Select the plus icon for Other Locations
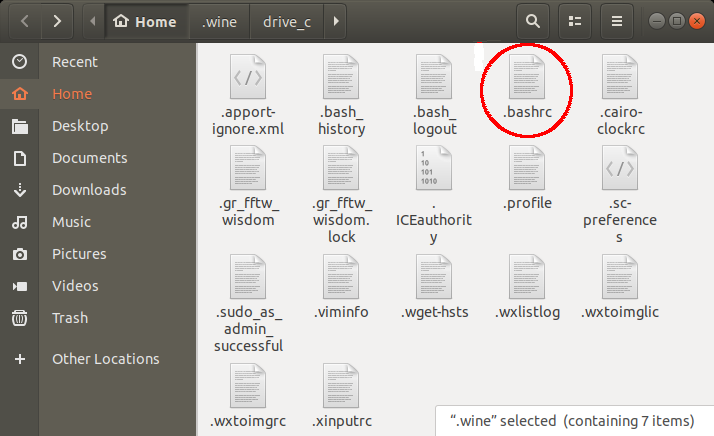The width and height of the screenshot is (714, 436). pos(20,359)
